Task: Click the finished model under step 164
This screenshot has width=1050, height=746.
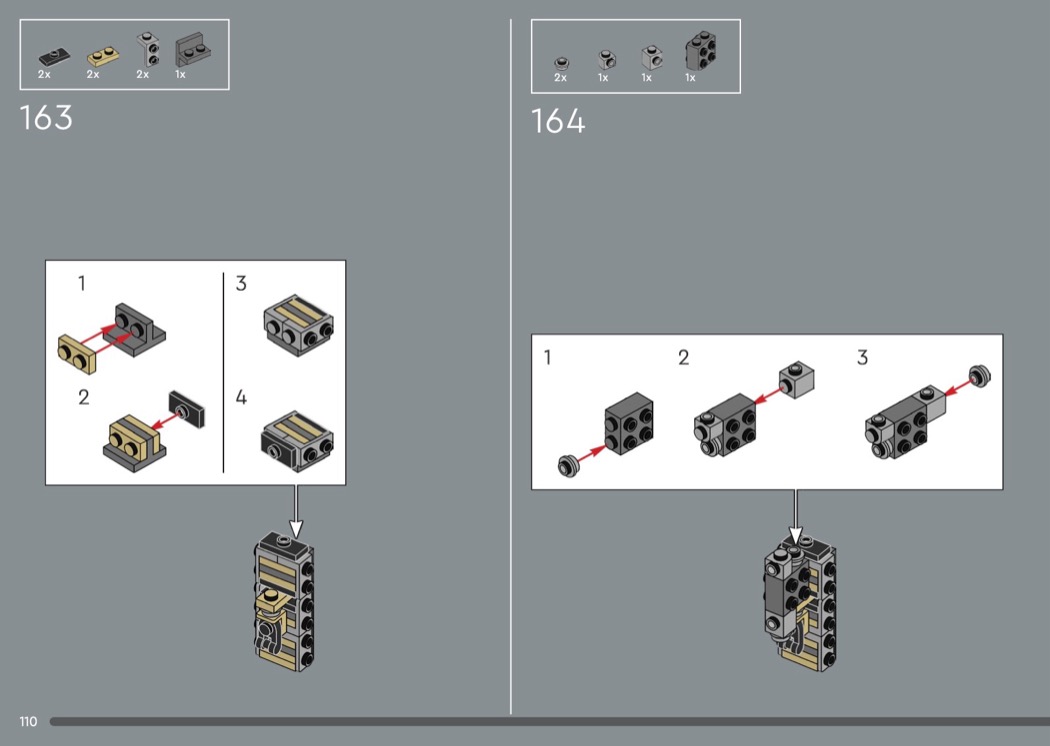Action: [x=800, y=601]
